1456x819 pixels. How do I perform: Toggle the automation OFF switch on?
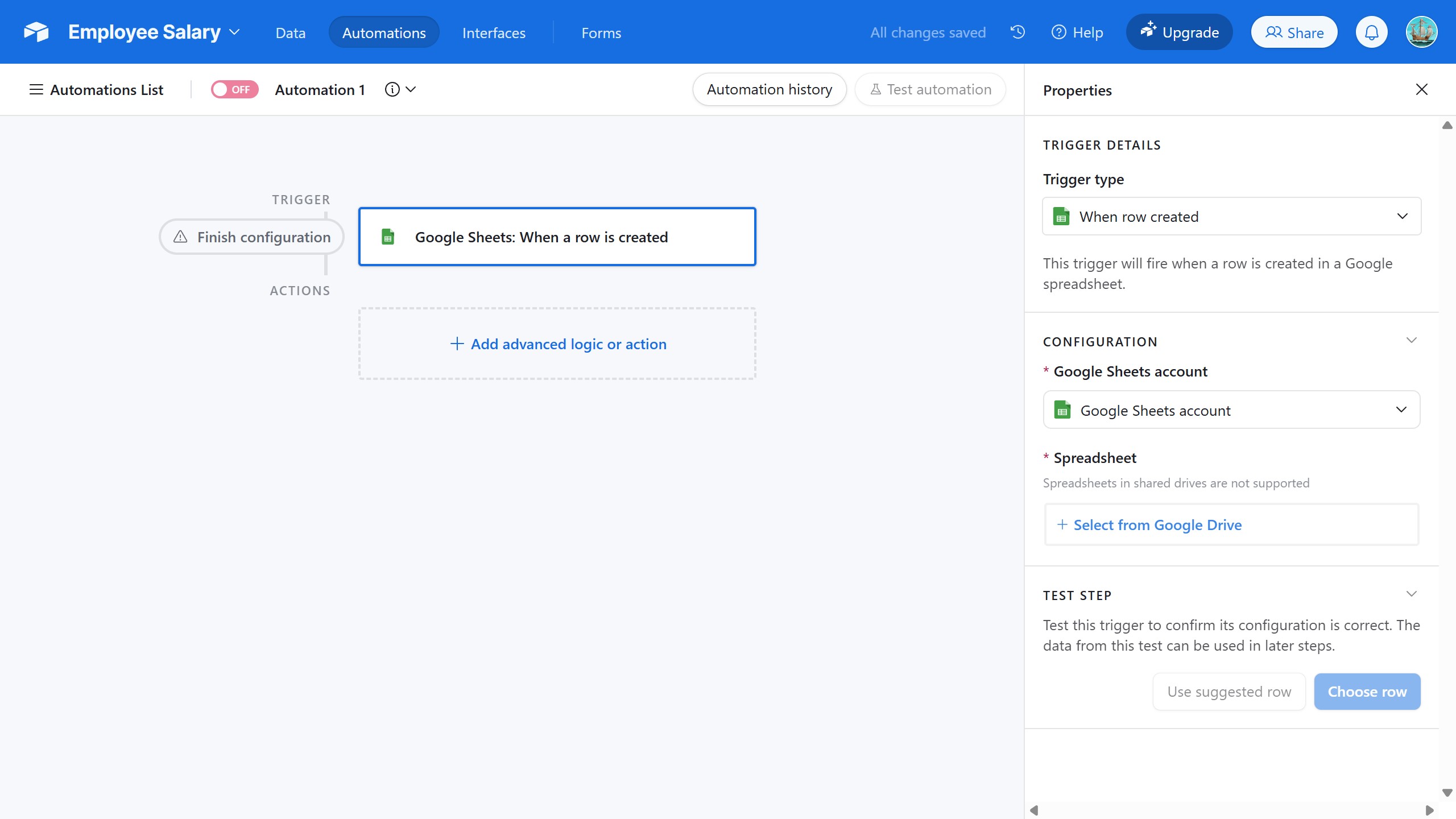point(234,90)
